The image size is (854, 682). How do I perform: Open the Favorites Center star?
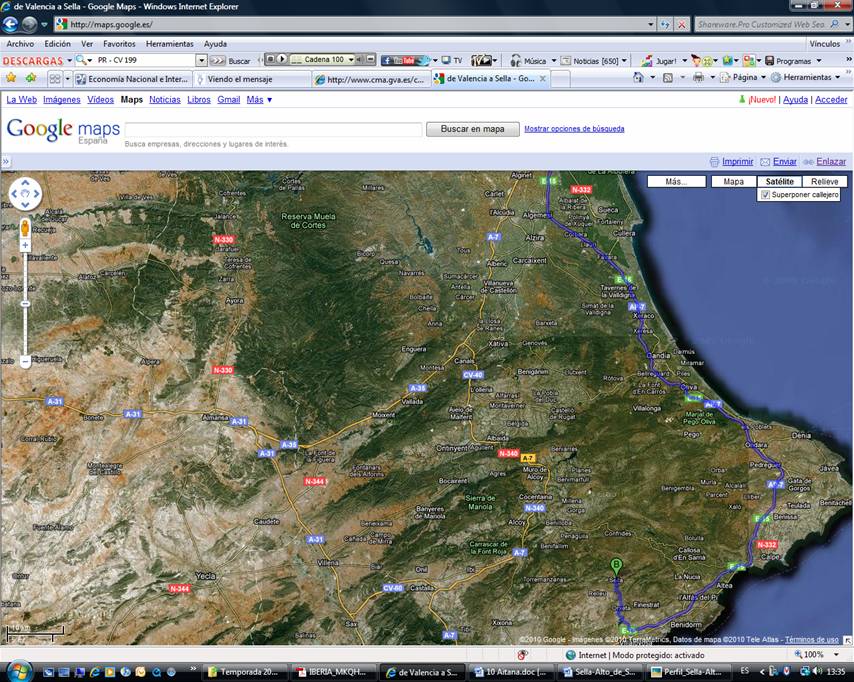[x=11, y=78]
